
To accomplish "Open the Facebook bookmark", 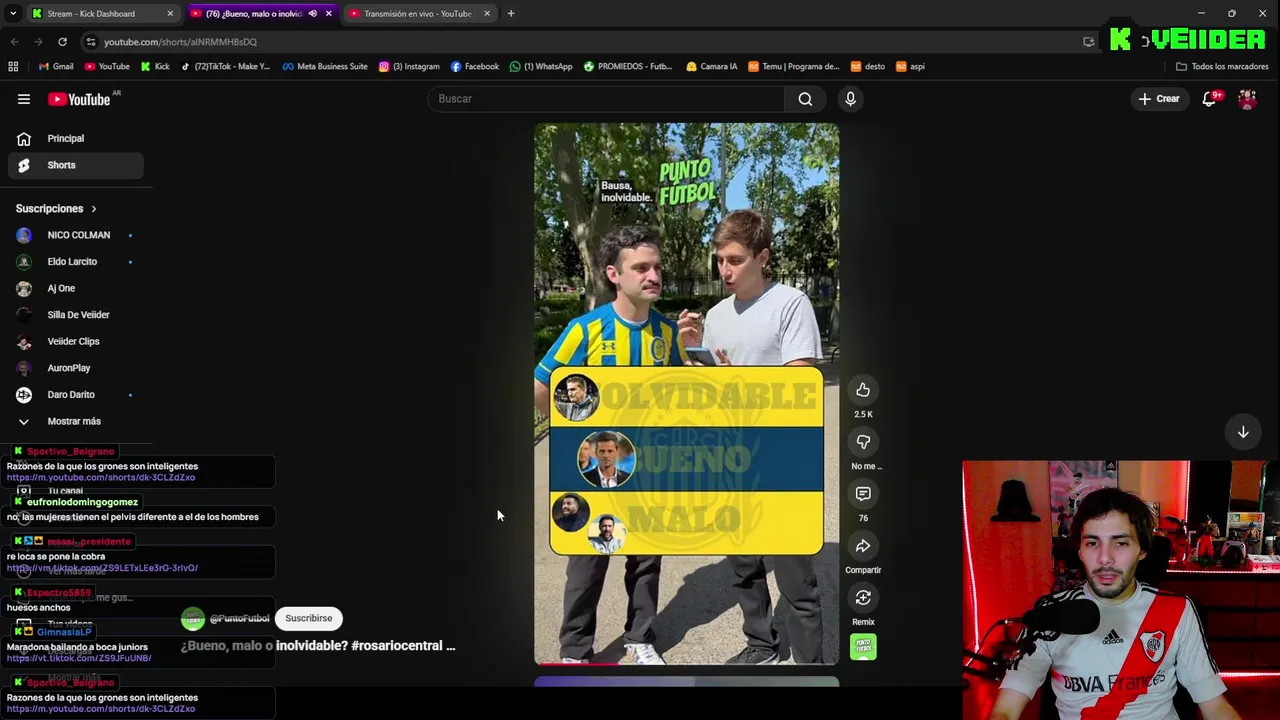I will click(x=475, y=67).
